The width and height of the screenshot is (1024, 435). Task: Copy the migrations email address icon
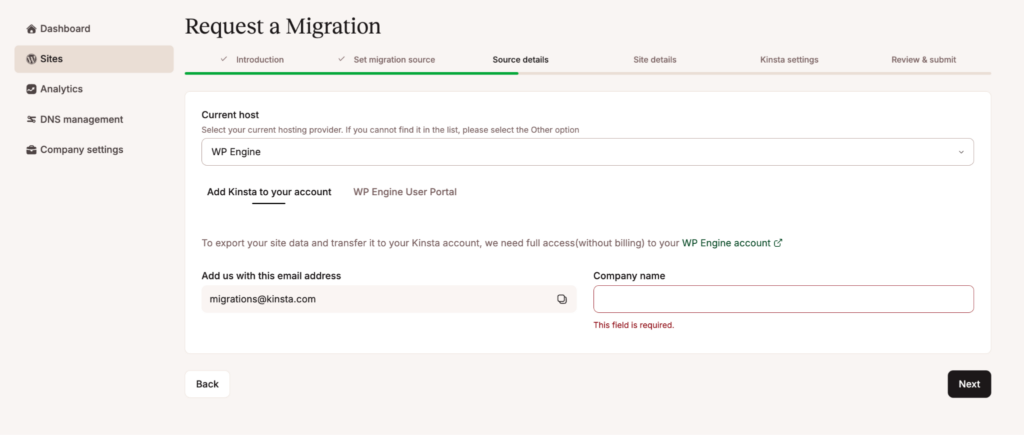click(x=562, y=299)
